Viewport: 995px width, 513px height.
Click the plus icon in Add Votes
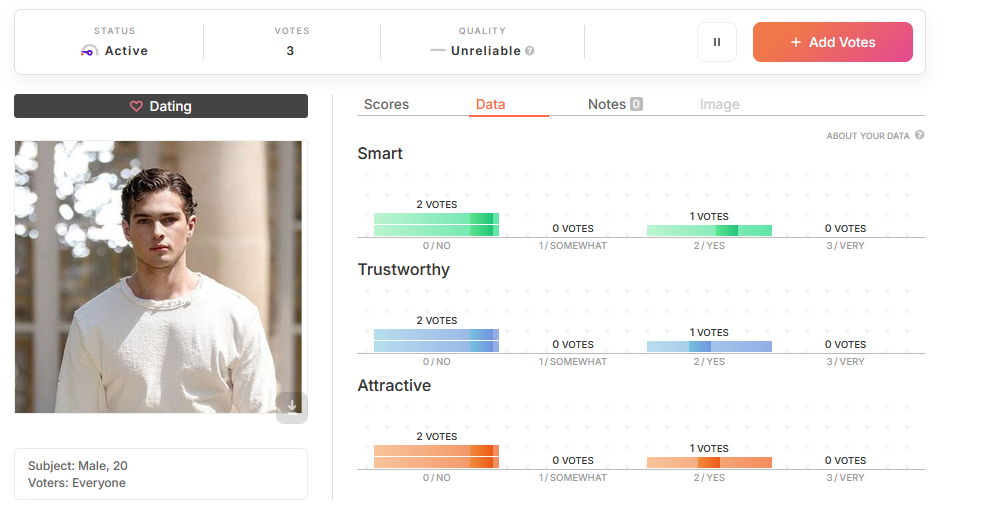pos(796,42)
